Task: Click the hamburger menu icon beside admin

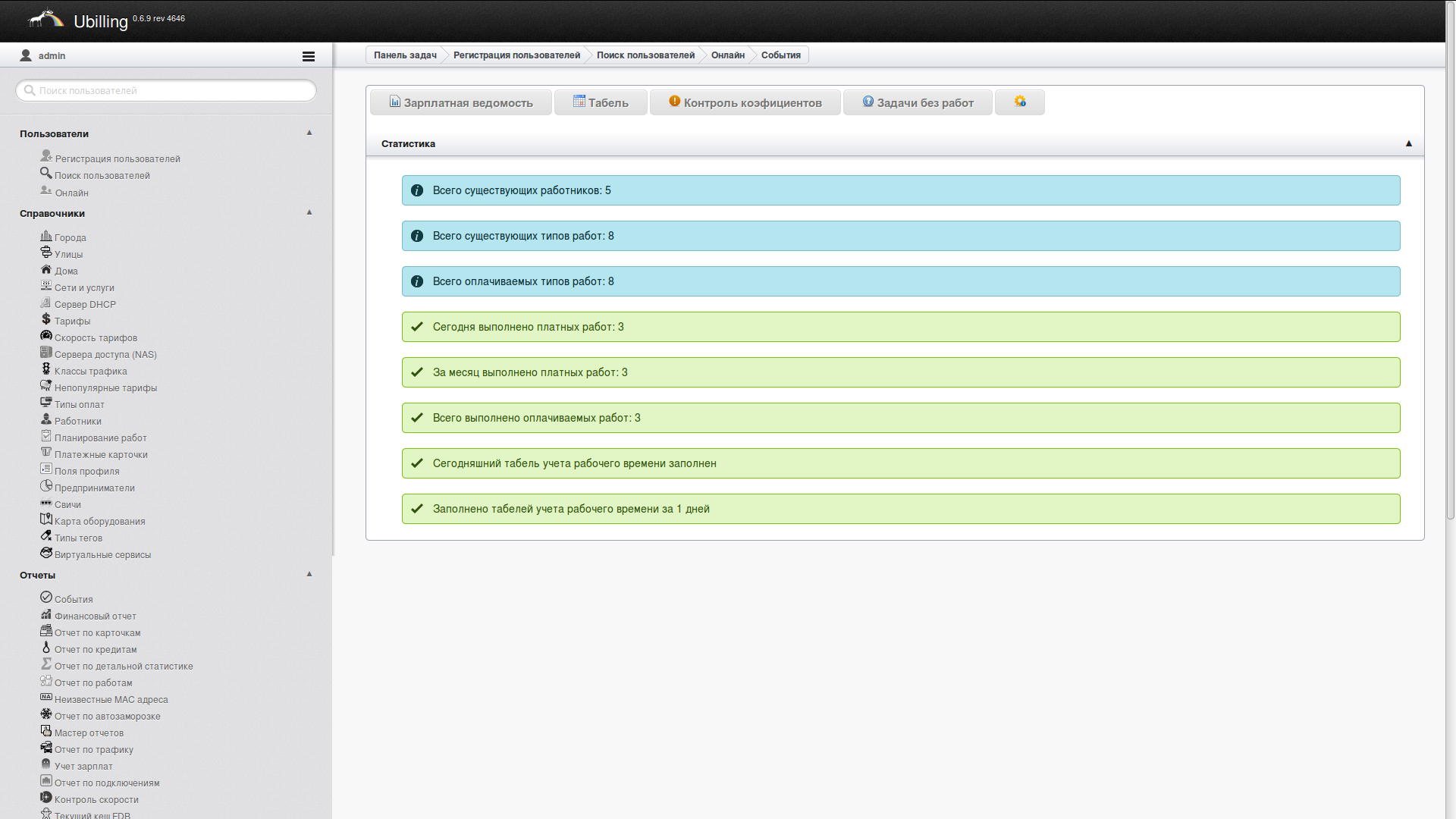Action: click(x=308, y=56)
